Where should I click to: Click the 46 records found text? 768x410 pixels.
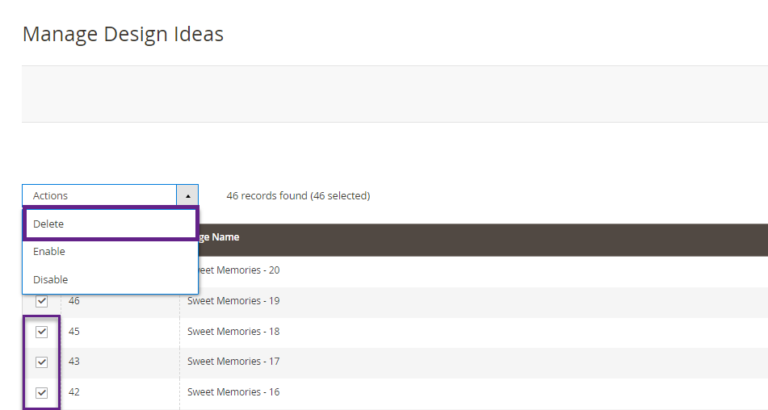click(298, 196)
